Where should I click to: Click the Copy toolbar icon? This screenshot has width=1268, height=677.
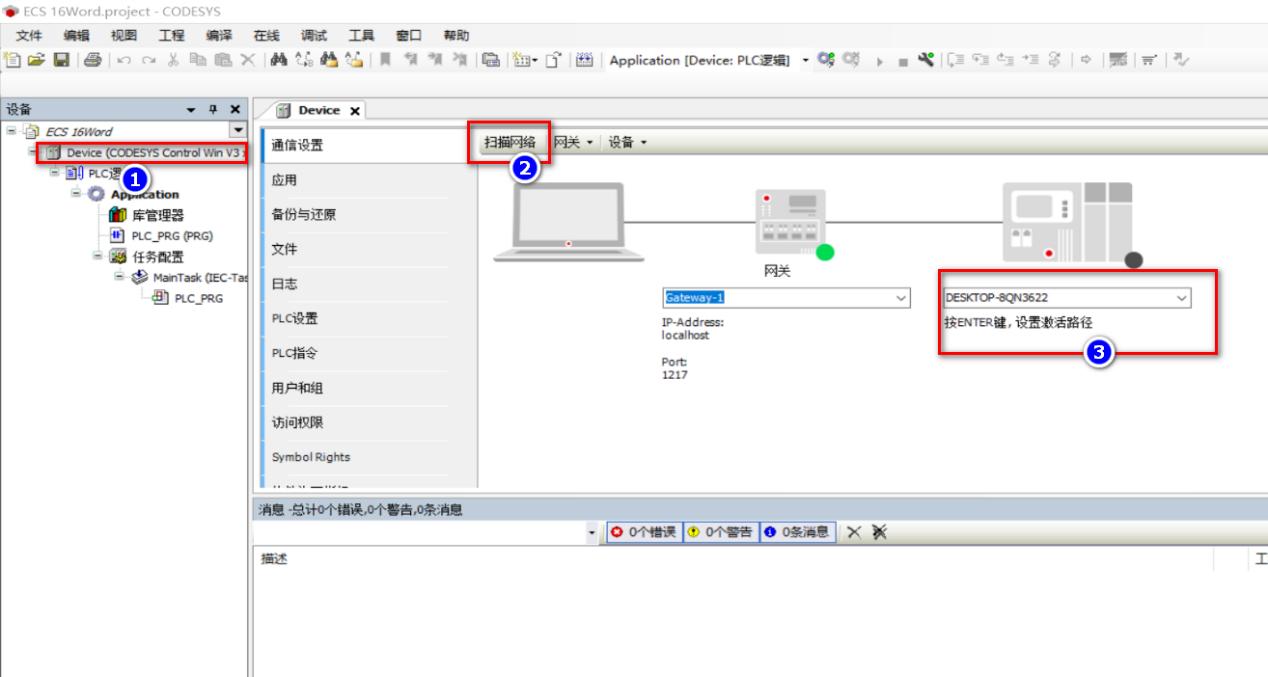click(x=198, y=60)
